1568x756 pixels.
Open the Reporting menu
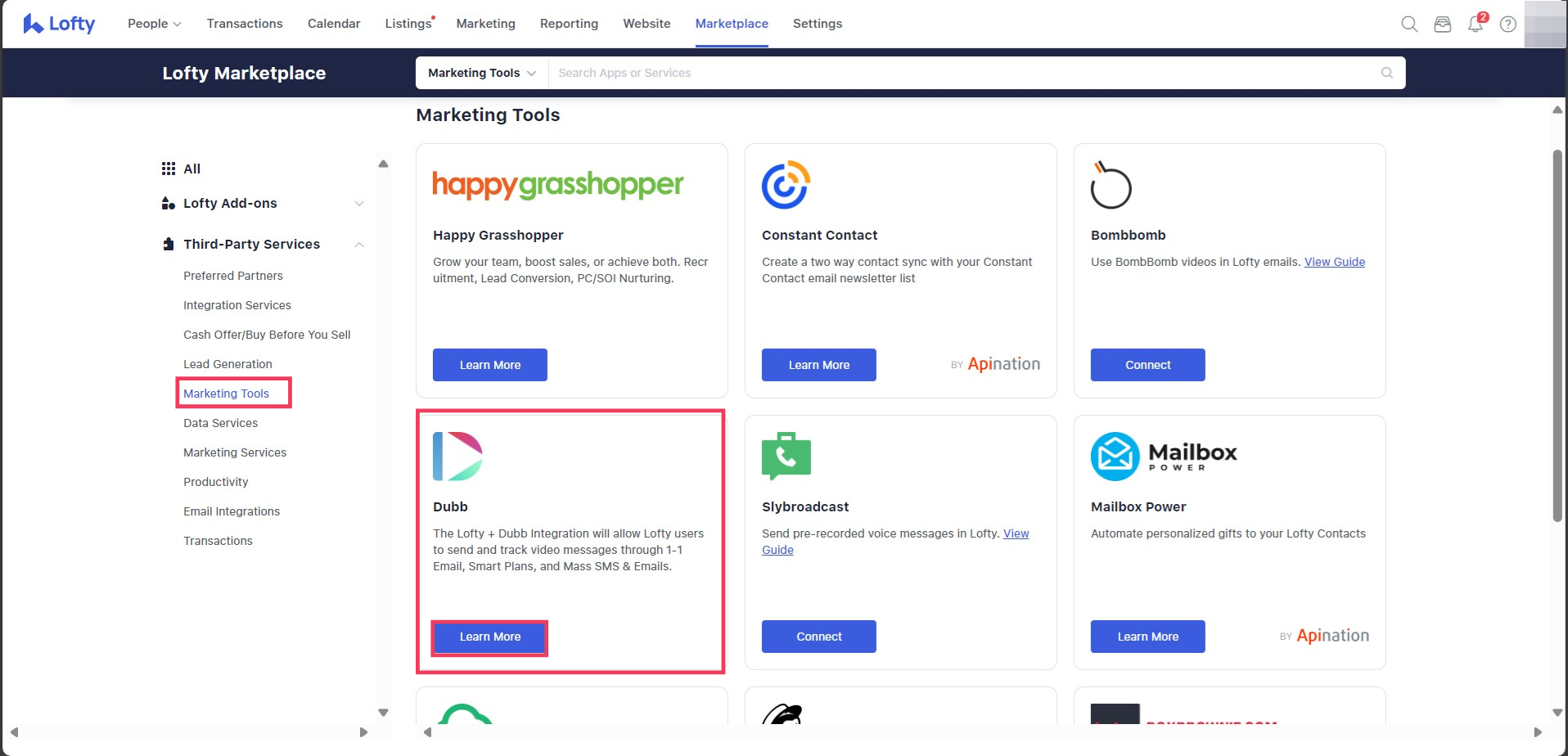pos(569,24)
